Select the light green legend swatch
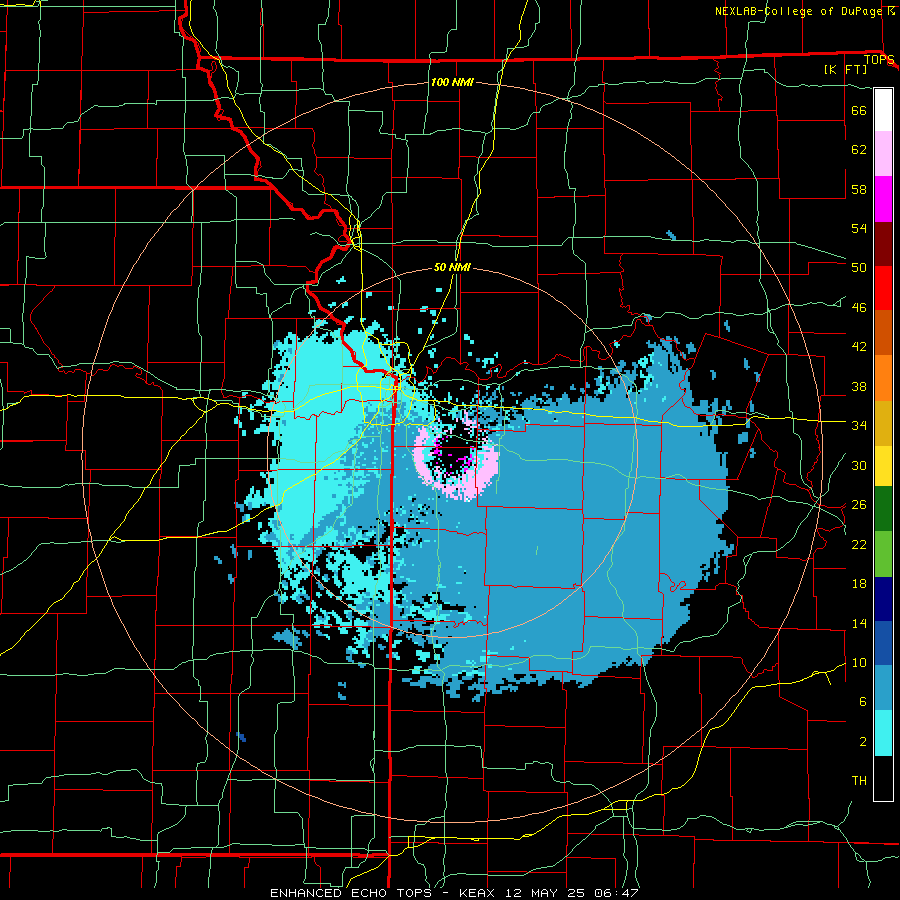The height and width of the screenshot is (900, 900). coord(883,554)
